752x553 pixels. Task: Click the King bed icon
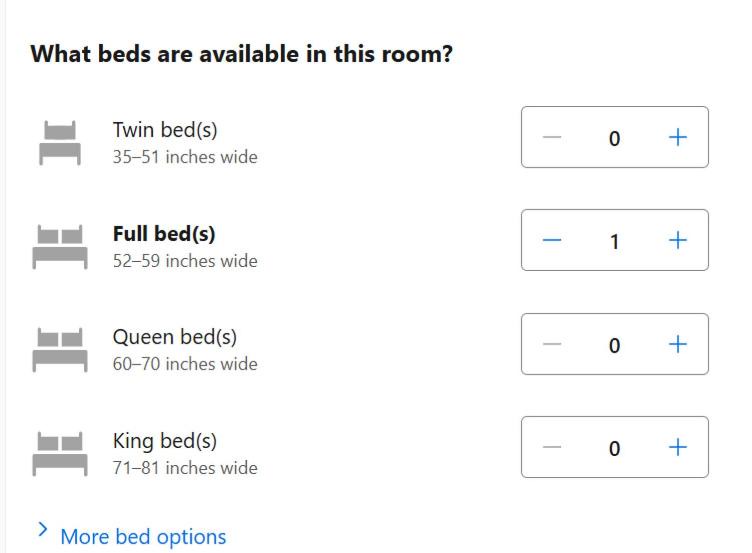[x=60, y=452]
